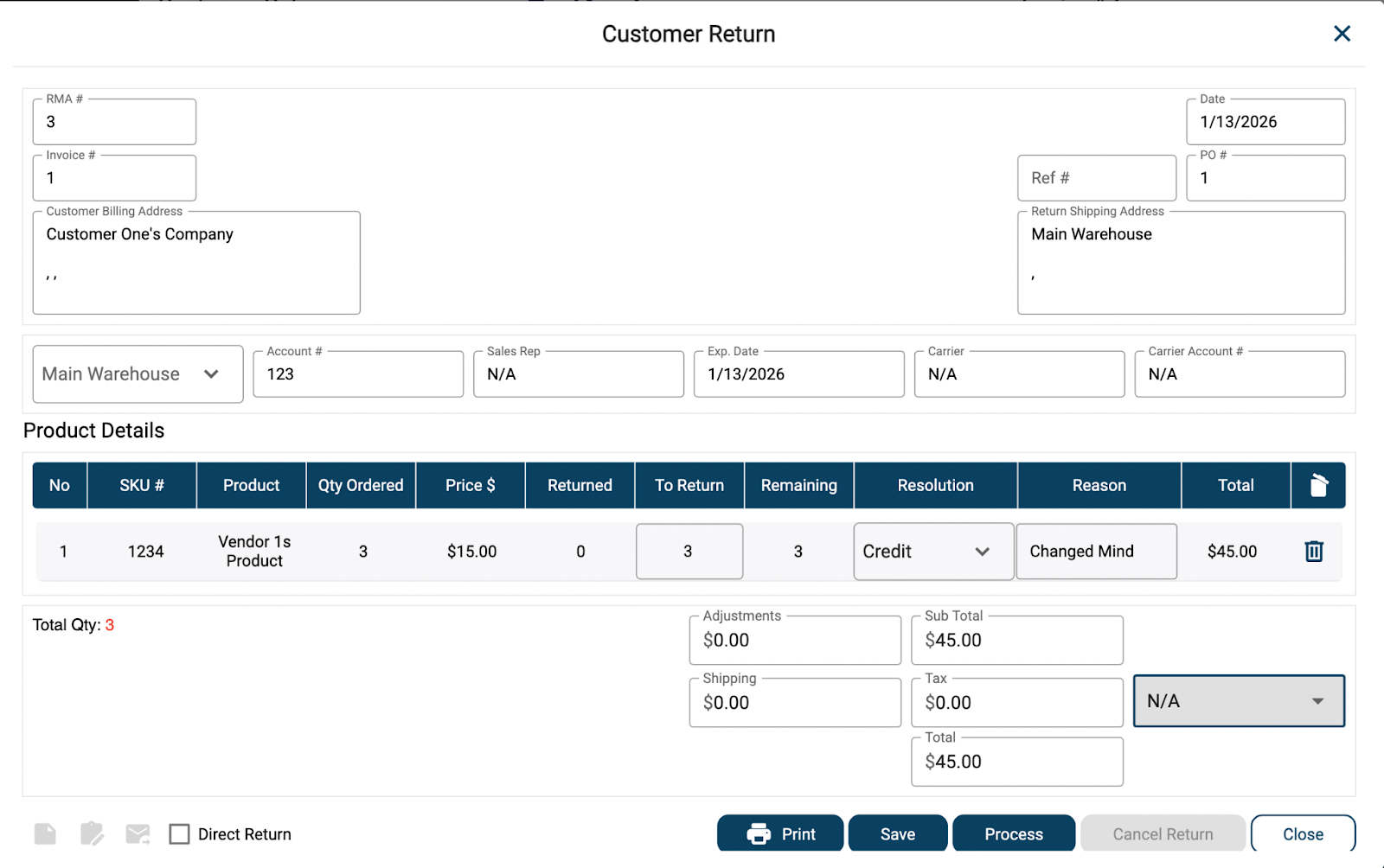Focus the Ref # input field
The image size is (1384, 868).
(1096, 178)
